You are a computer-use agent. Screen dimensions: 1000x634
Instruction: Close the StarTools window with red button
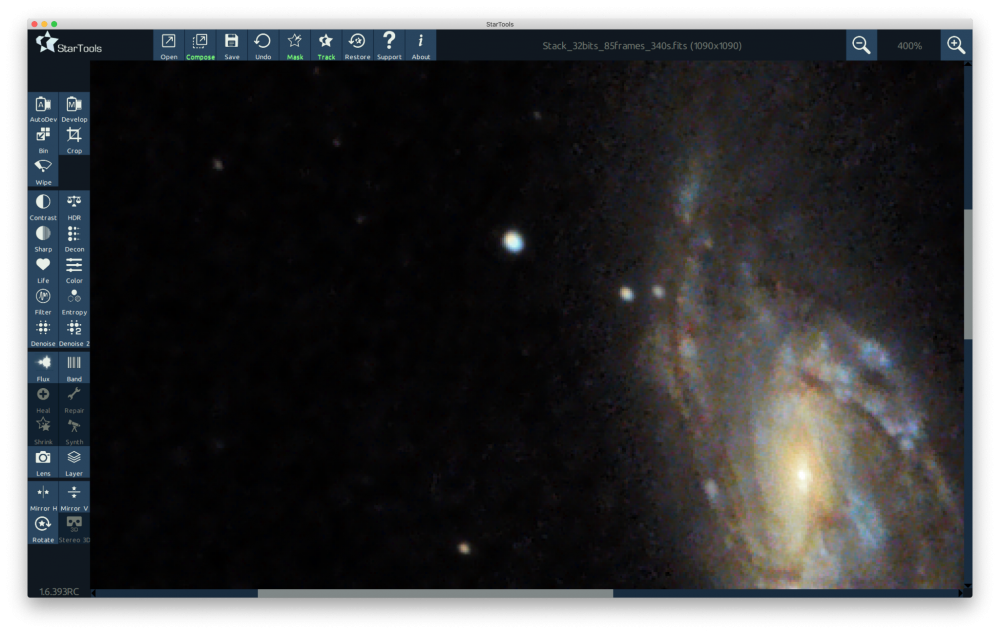coord(34,24)
